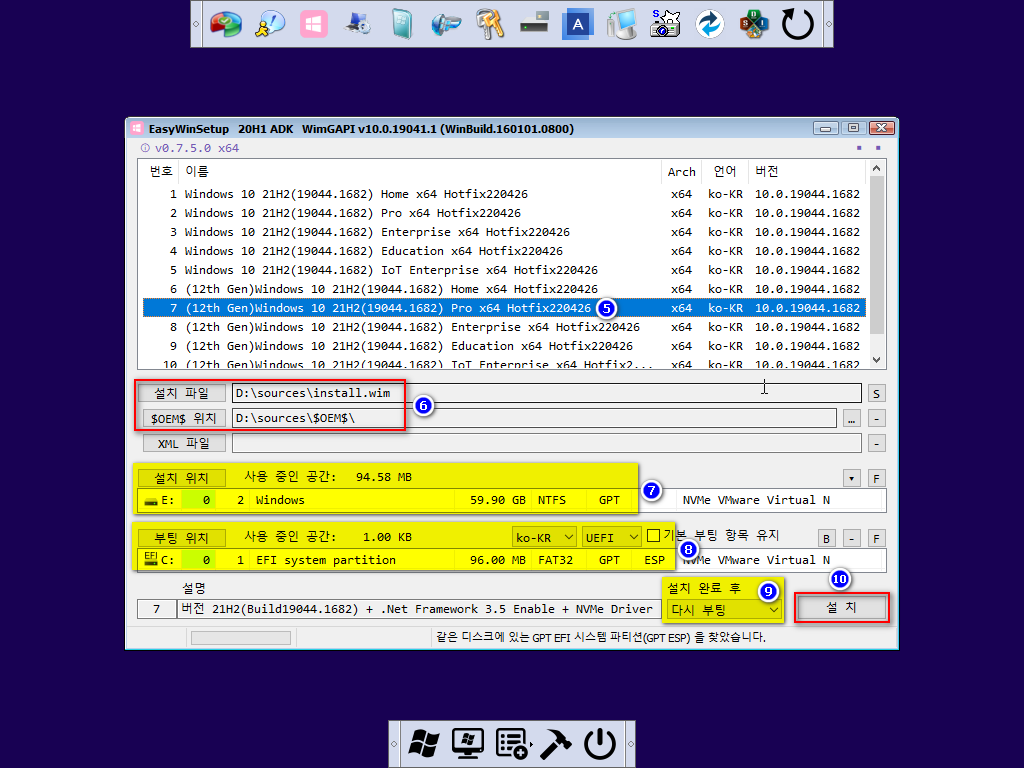
Task: Select row 8 (12th Gen) Enterprise x64
Action: coord(504,327)
